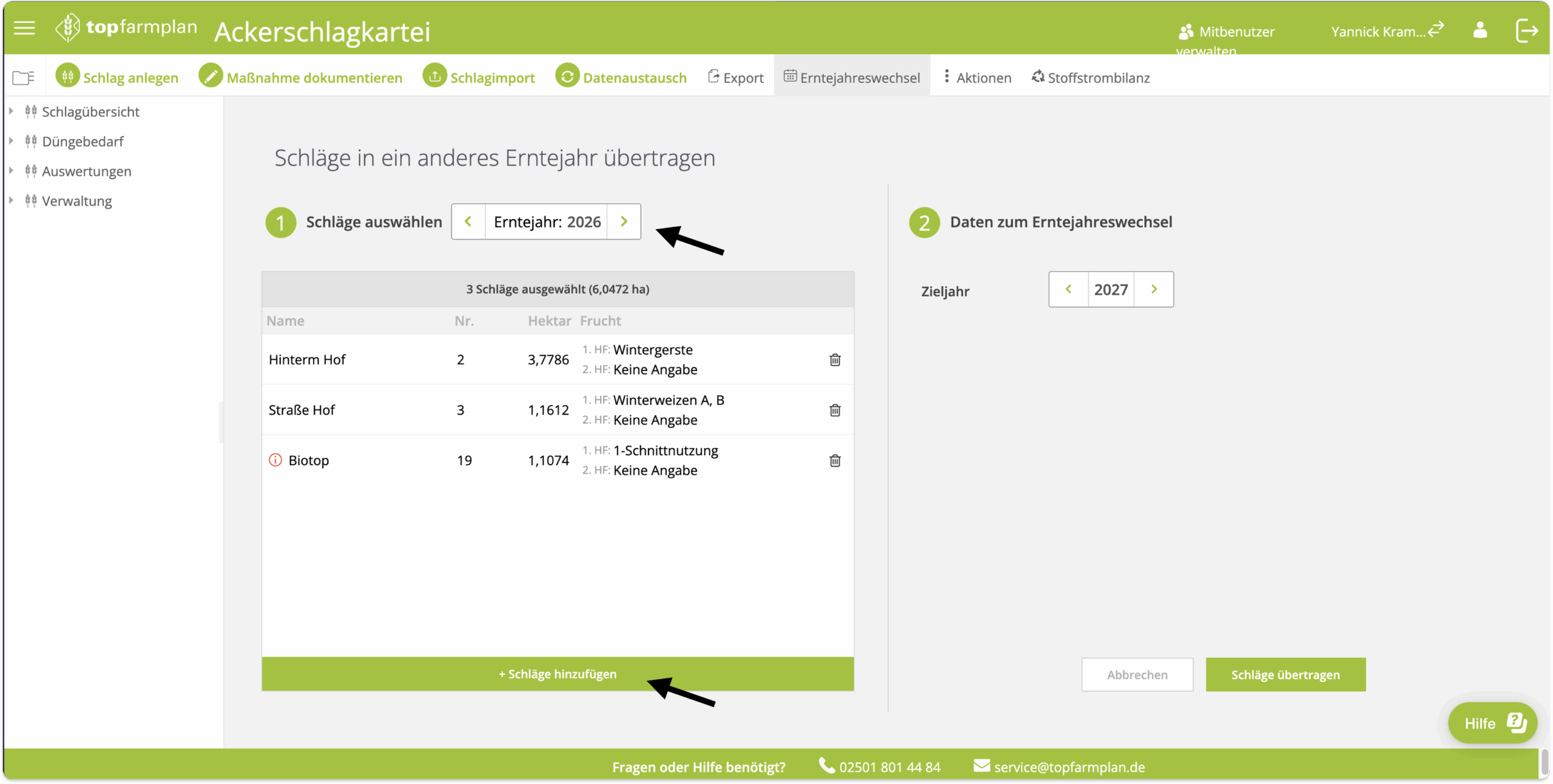Go to previous Erntejahr with left arrow
1553x784 pixels.
pos(468,221)
